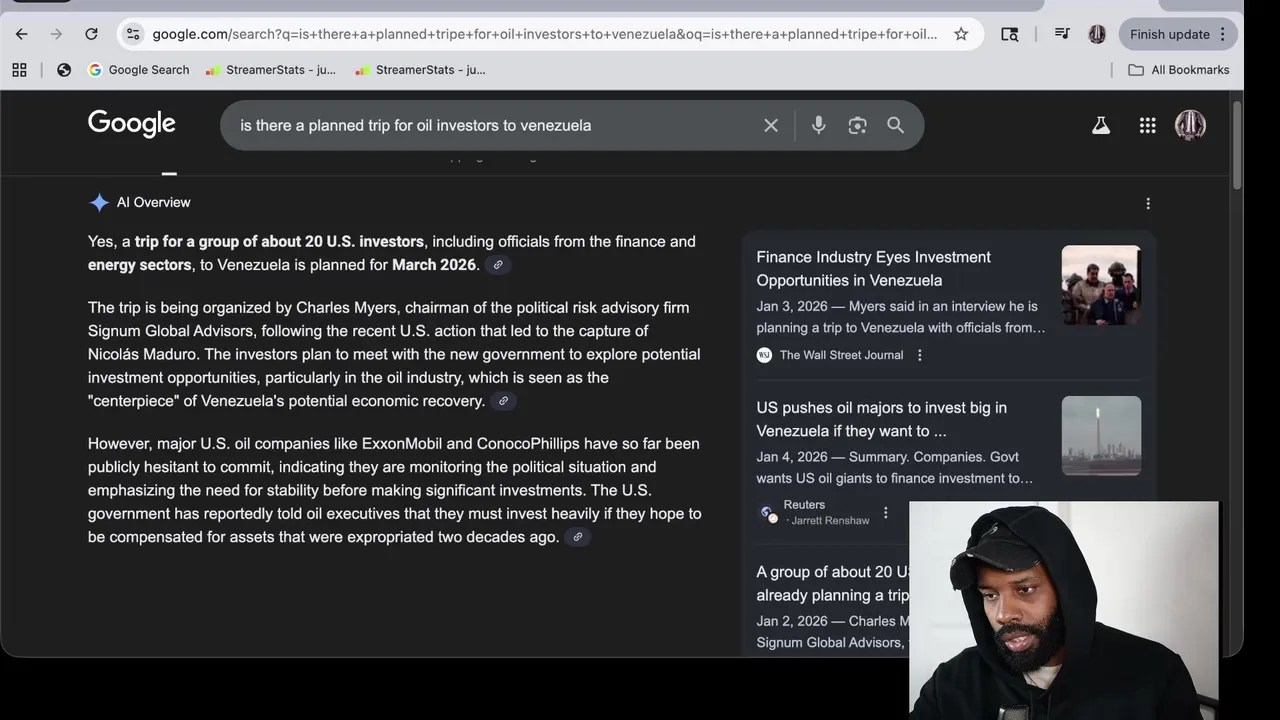Open A group of about 20 article
1280x720 pixels.
(x=832, y=583)
